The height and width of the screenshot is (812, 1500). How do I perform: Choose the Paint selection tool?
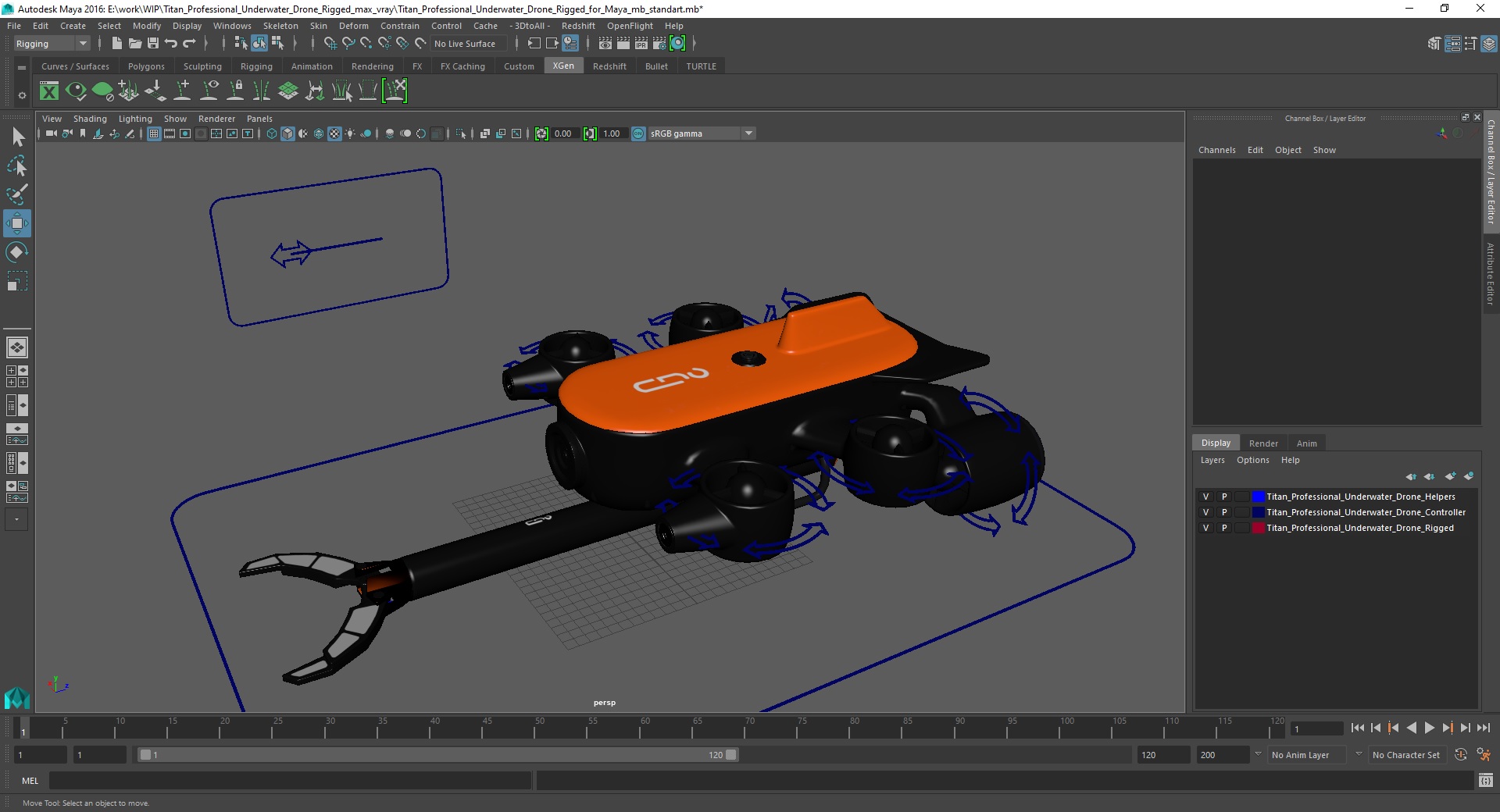pos(17,194)
